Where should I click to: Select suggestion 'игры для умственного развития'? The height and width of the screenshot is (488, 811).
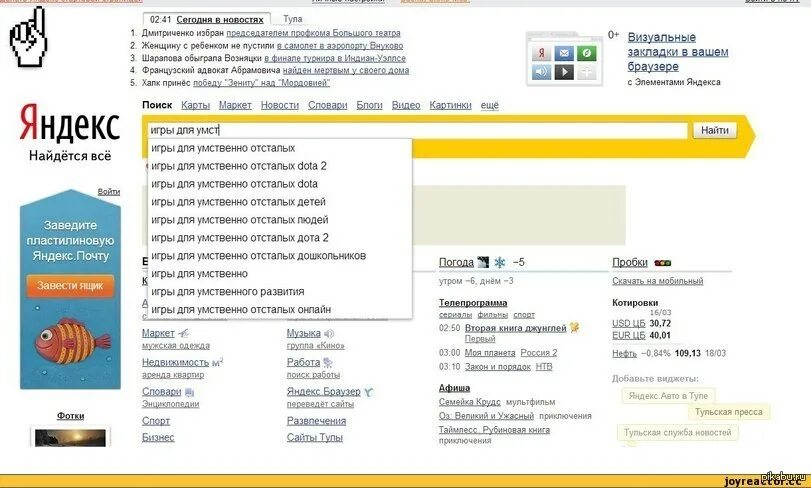tap(280, 292)
